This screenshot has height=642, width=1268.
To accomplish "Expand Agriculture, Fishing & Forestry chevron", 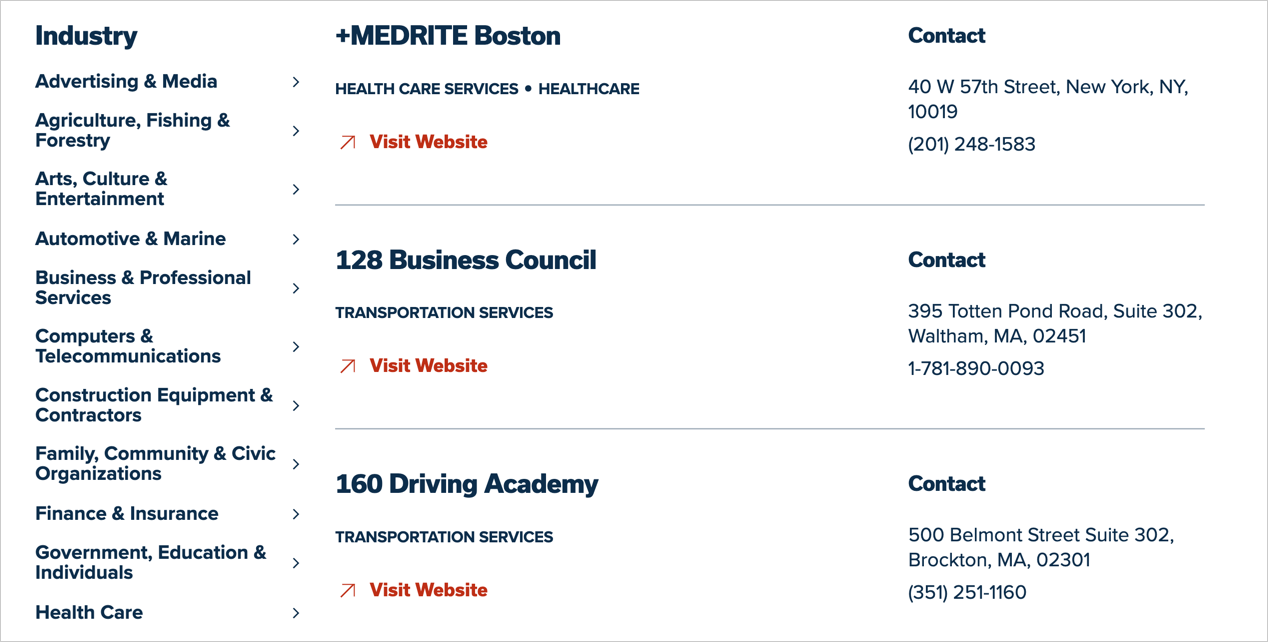I will click(296, 131).
